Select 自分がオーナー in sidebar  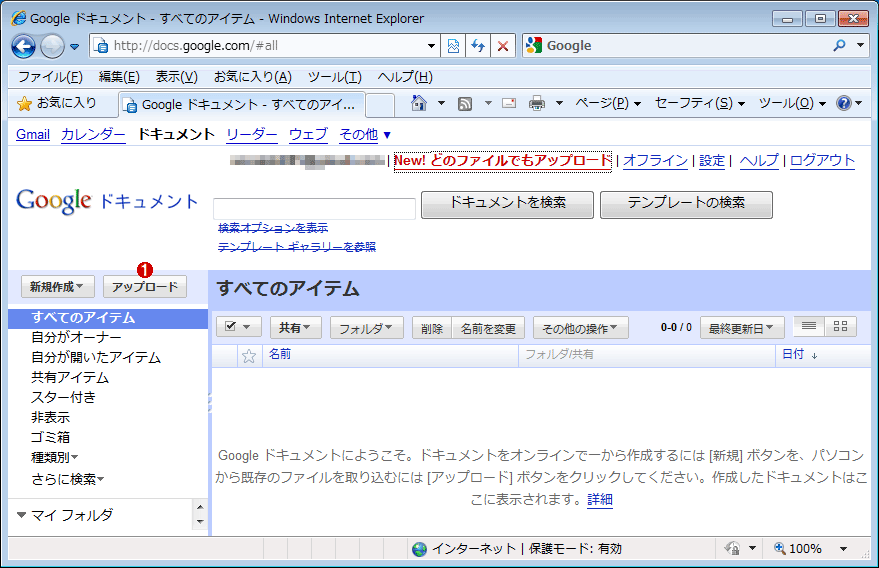tap(76, 337)
